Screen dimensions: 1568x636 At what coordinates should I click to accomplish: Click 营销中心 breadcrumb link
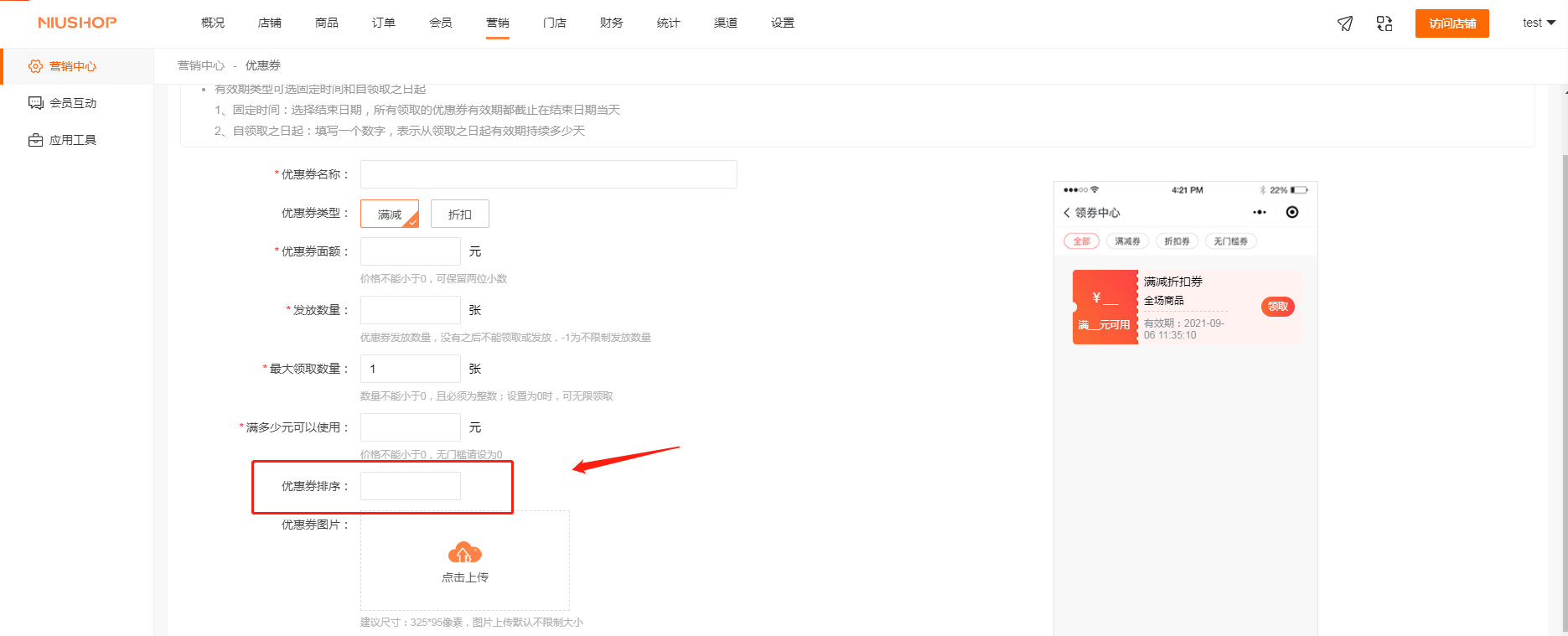coord(201,65)
